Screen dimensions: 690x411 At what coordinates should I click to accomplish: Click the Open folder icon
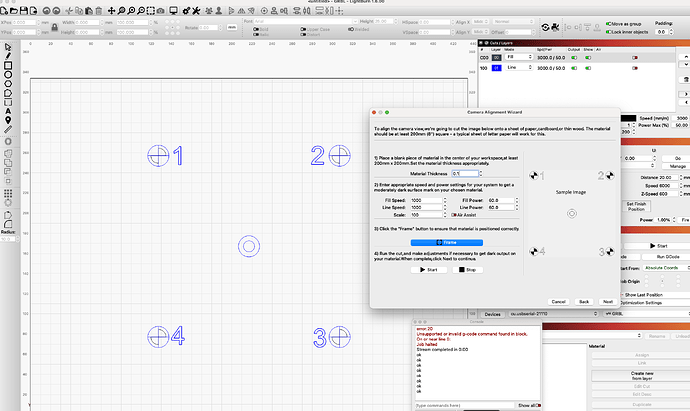[x=14, y=11]
